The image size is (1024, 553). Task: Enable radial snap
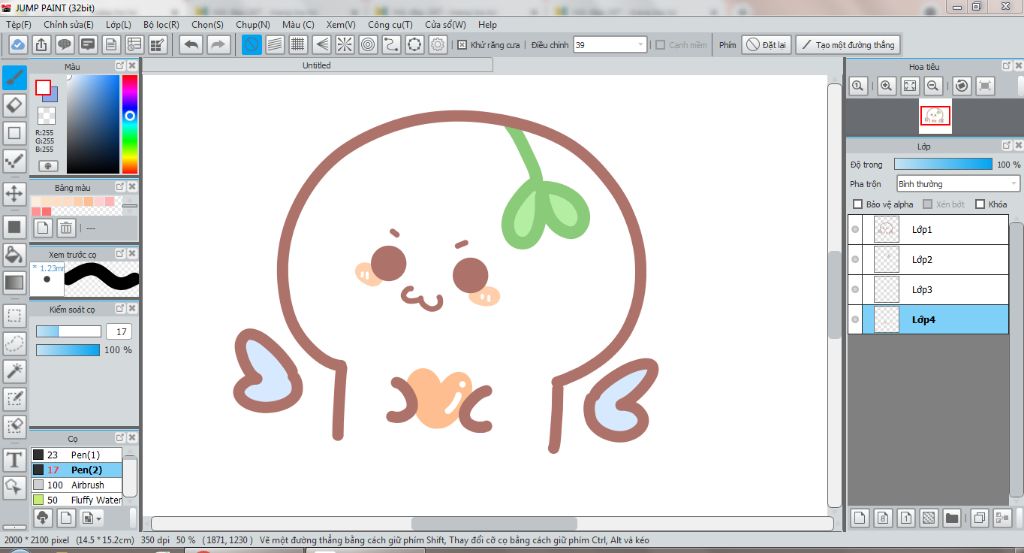coord(344,44)
